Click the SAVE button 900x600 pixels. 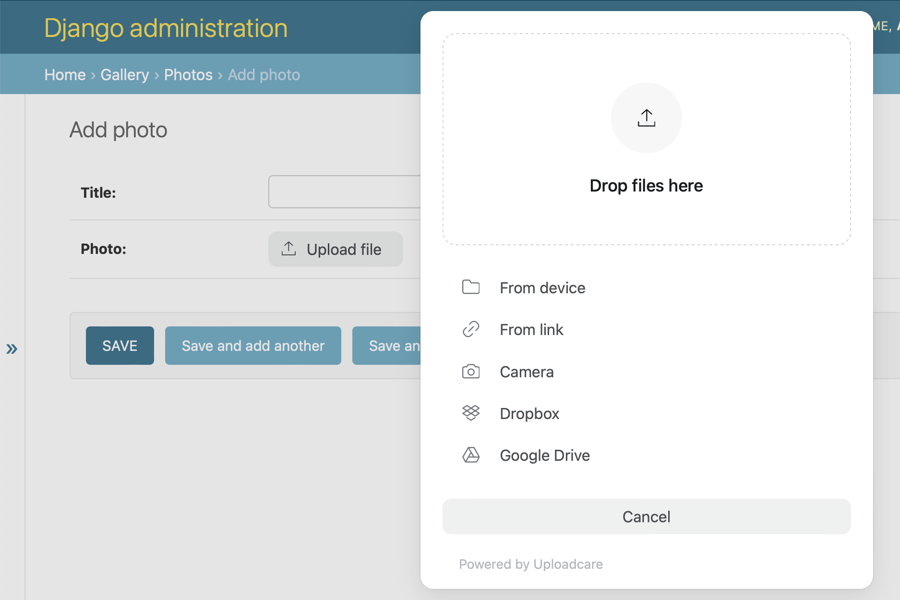(120, 346)
